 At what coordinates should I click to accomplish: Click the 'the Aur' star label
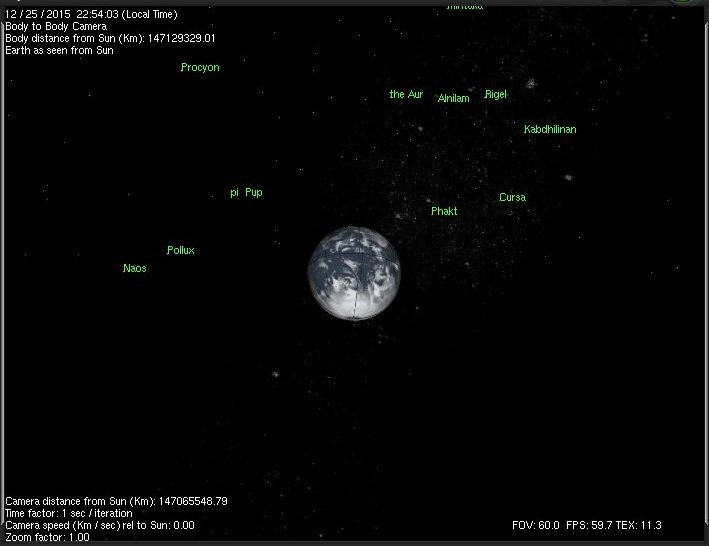[x=406, y=94]
